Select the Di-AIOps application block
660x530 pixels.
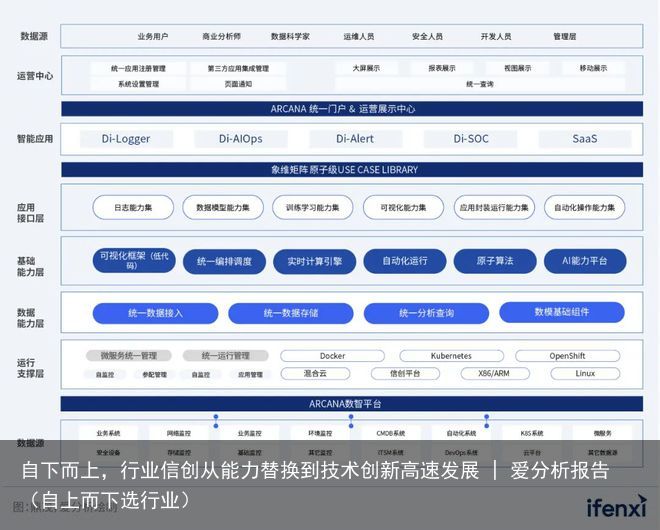click(x=241, y=138)
